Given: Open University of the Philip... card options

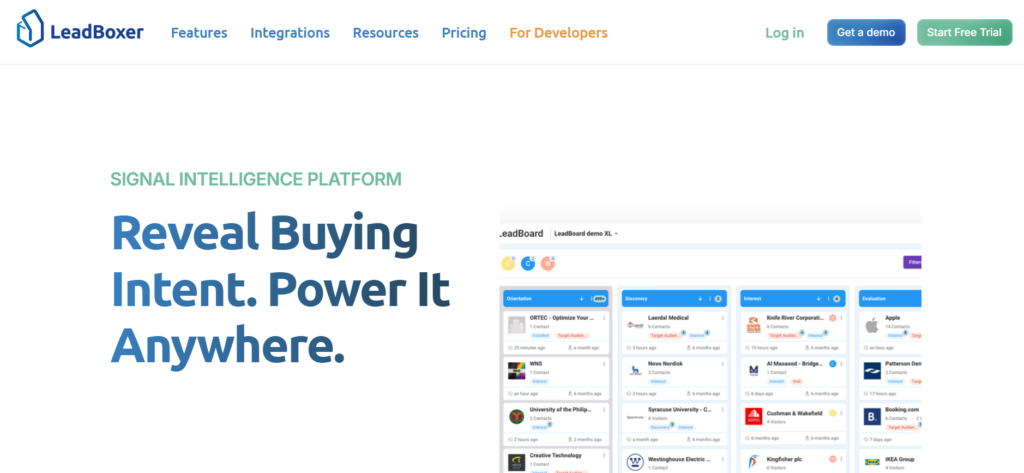Looking at the screenshot, I should pyautogui.click(x=604, y=410).
